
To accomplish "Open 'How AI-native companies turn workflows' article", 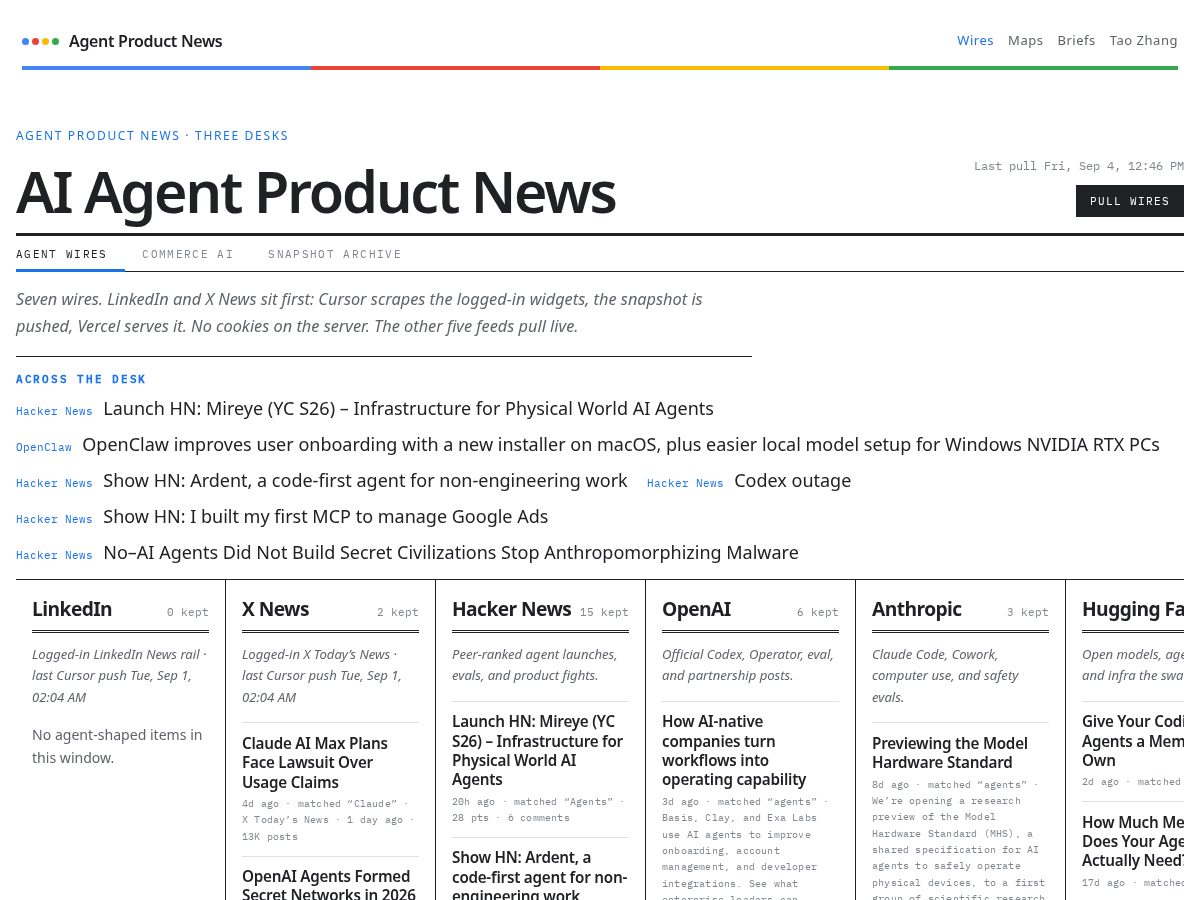I will pyautogui.click(x=734, y=750).
